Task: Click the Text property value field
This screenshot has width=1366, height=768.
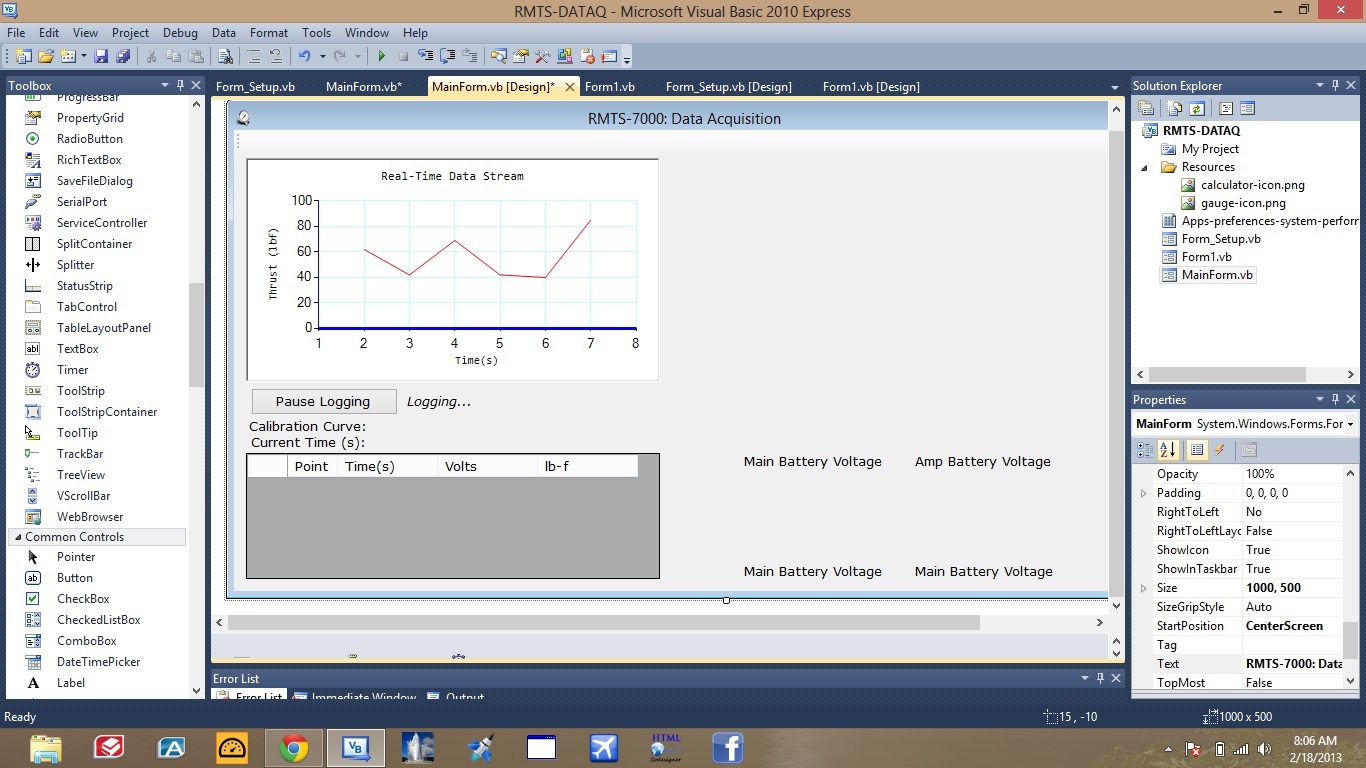Action: [x=1291, y=664]
